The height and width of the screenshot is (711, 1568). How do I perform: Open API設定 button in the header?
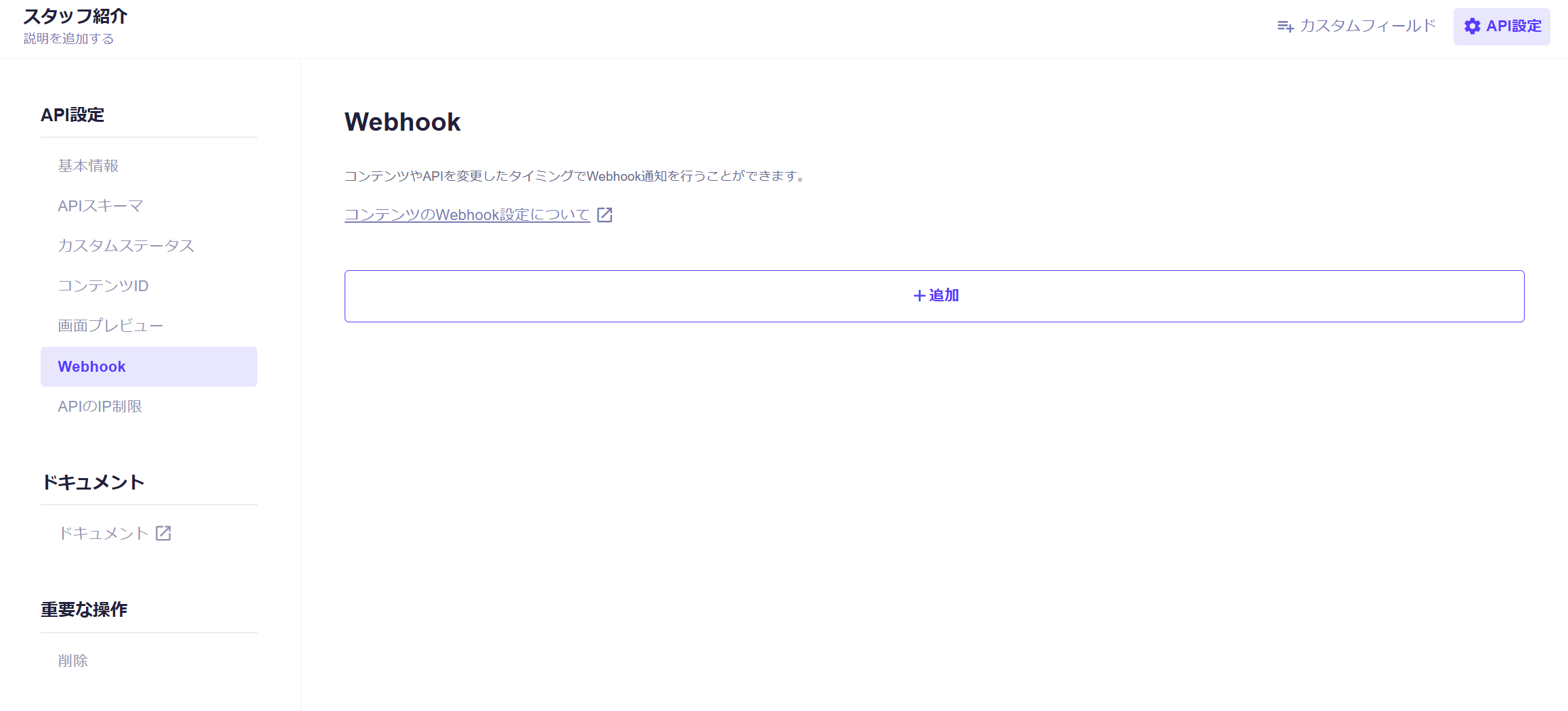1502,26
